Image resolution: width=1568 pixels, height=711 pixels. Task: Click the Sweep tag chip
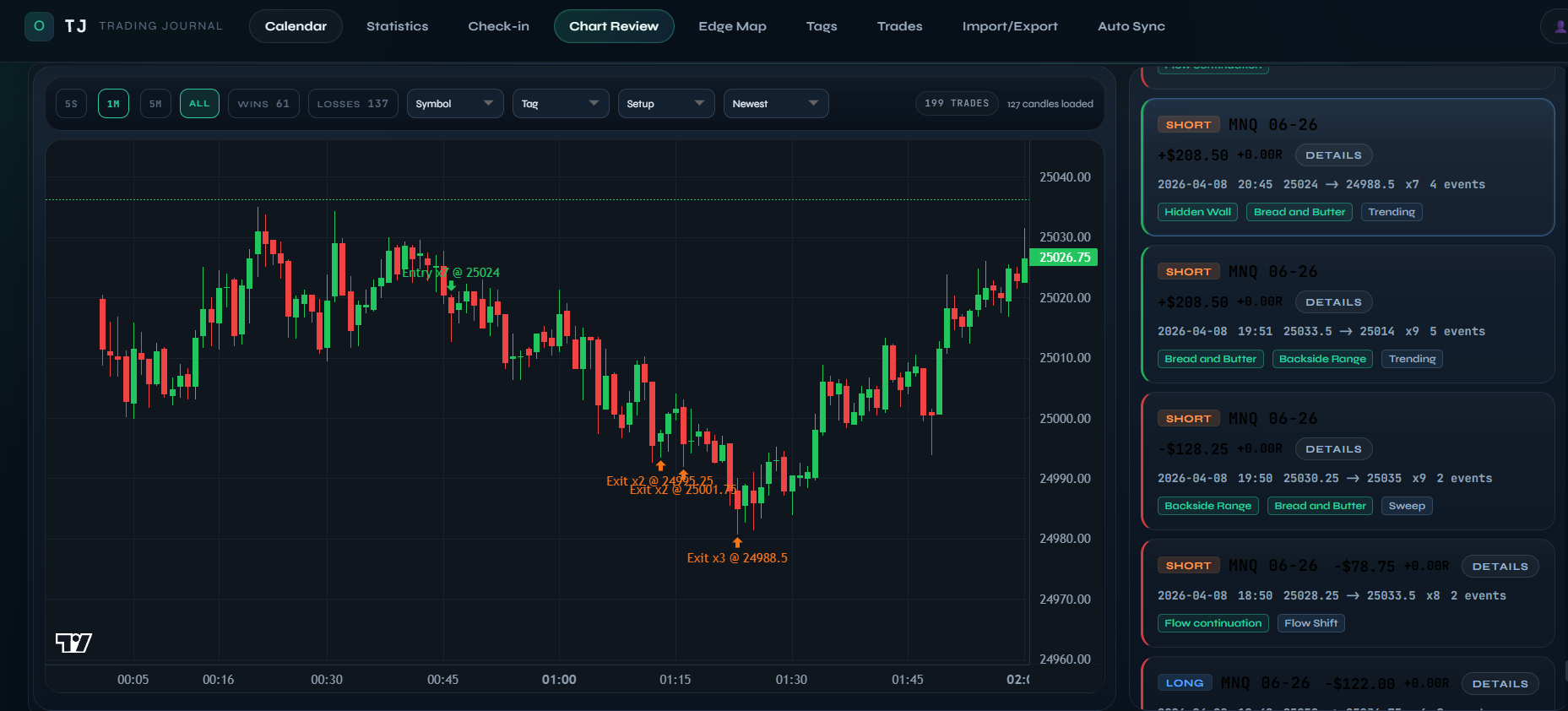tap(1407, 506)
